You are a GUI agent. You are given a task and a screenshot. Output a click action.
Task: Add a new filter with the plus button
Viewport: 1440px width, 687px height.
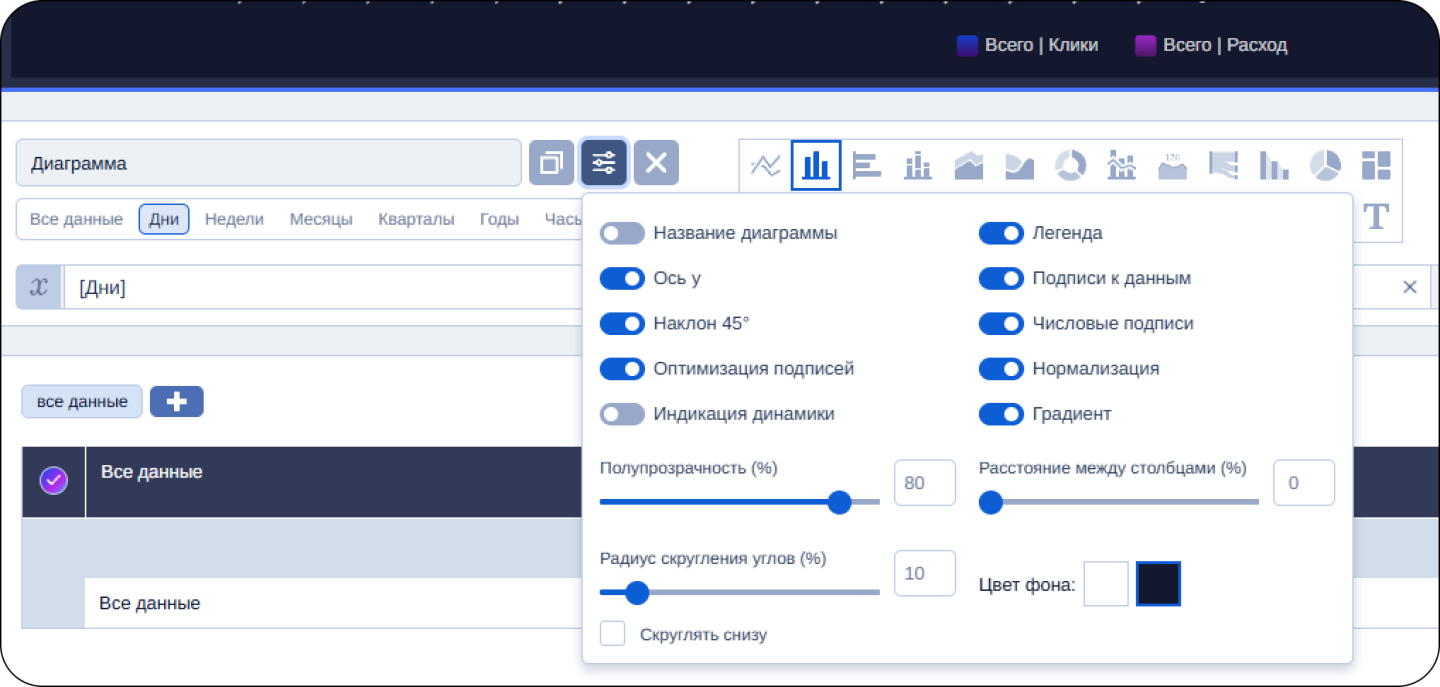(177, 401)
